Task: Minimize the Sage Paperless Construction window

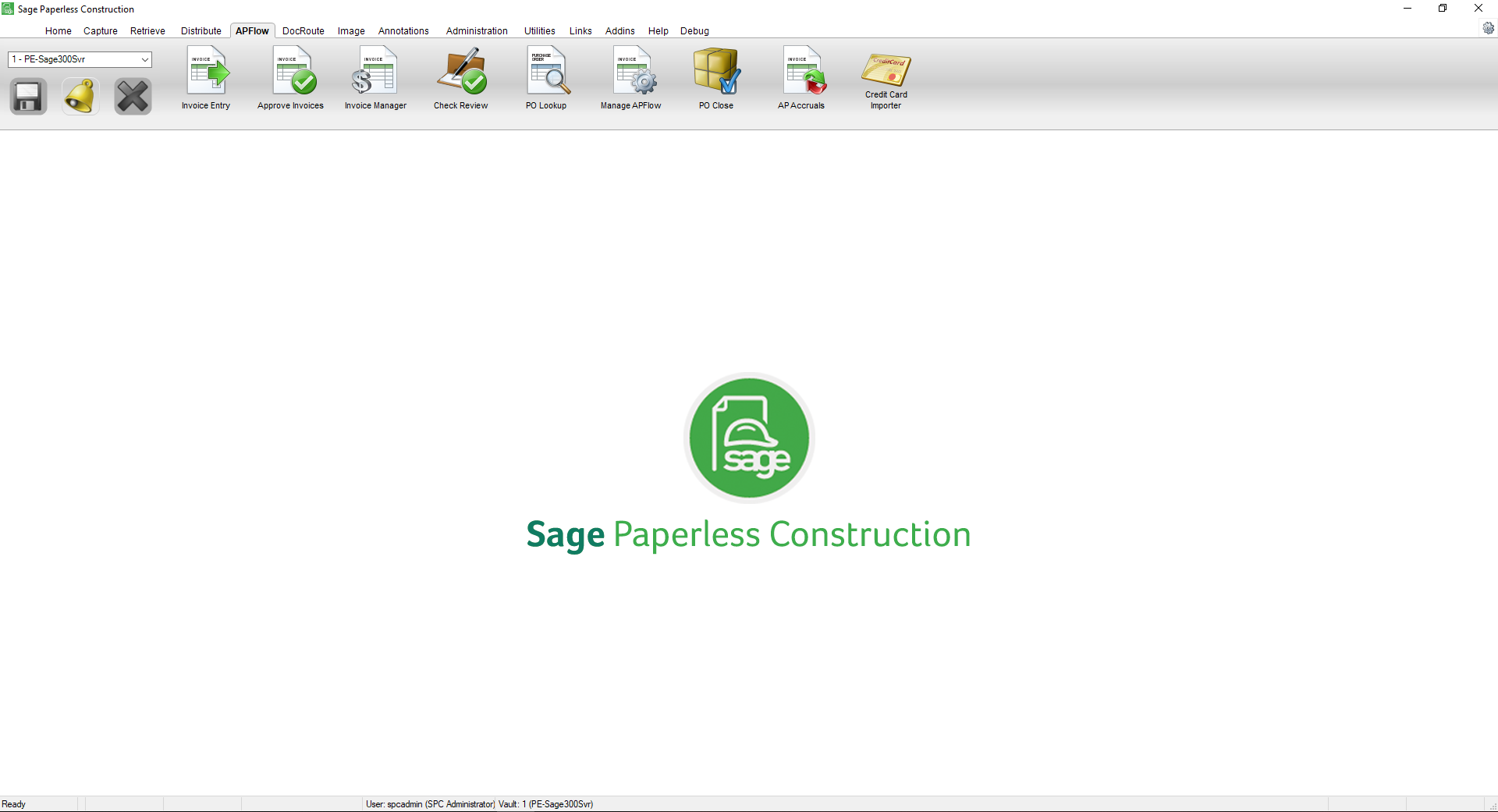Action: (1407, 9)
